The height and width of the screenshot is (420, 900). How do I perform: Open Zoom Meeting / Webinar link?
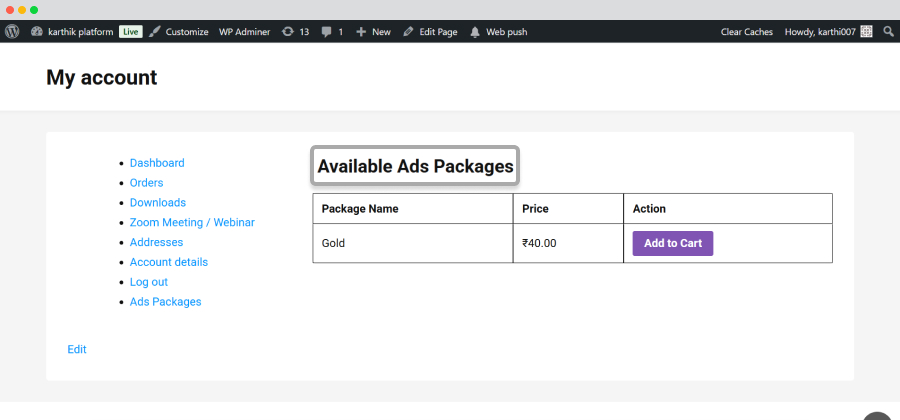pyautogui.click(x=192, y=222)
